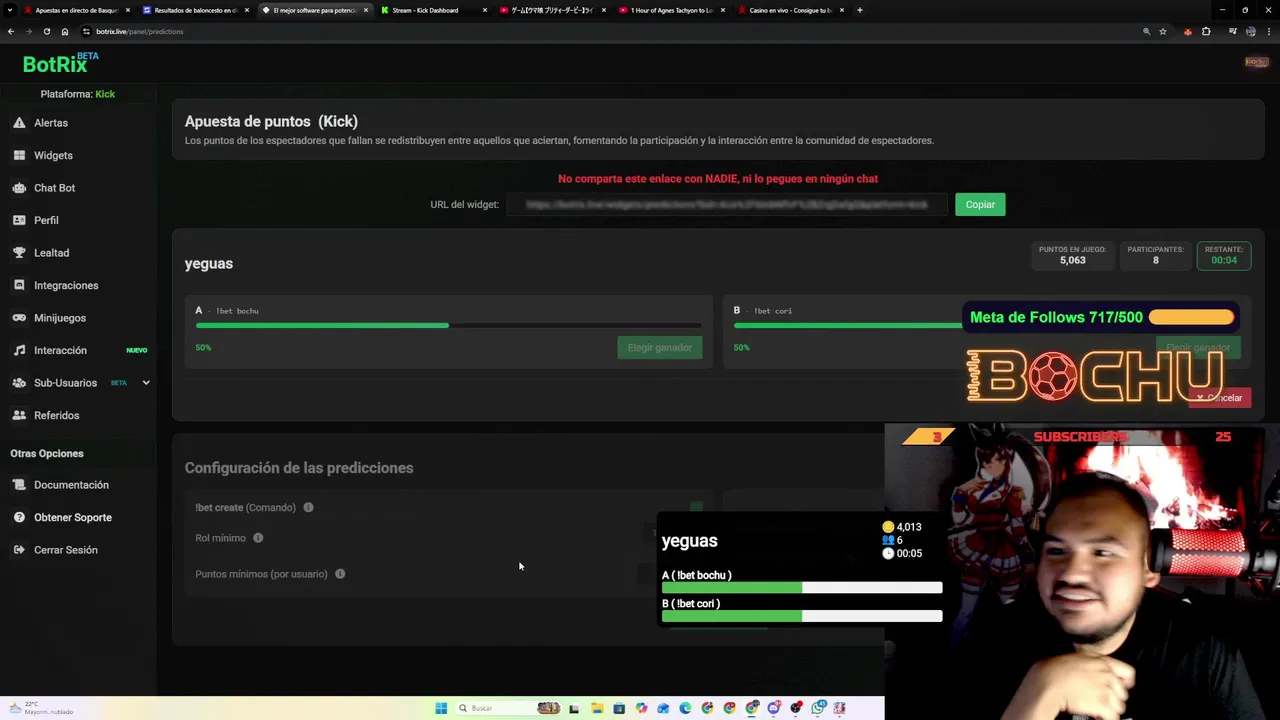Click the browser forward arrow

tap(28, 31)
